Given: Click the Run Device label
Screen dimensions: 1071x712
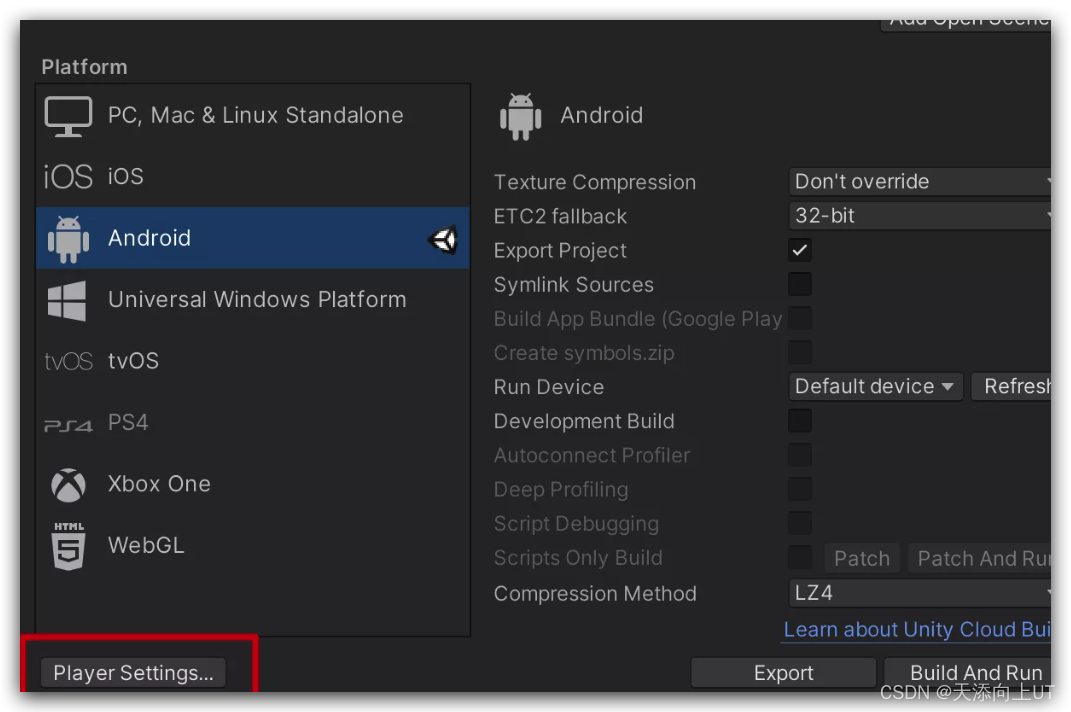Looking at the screenshot, I should click(549, 387).
